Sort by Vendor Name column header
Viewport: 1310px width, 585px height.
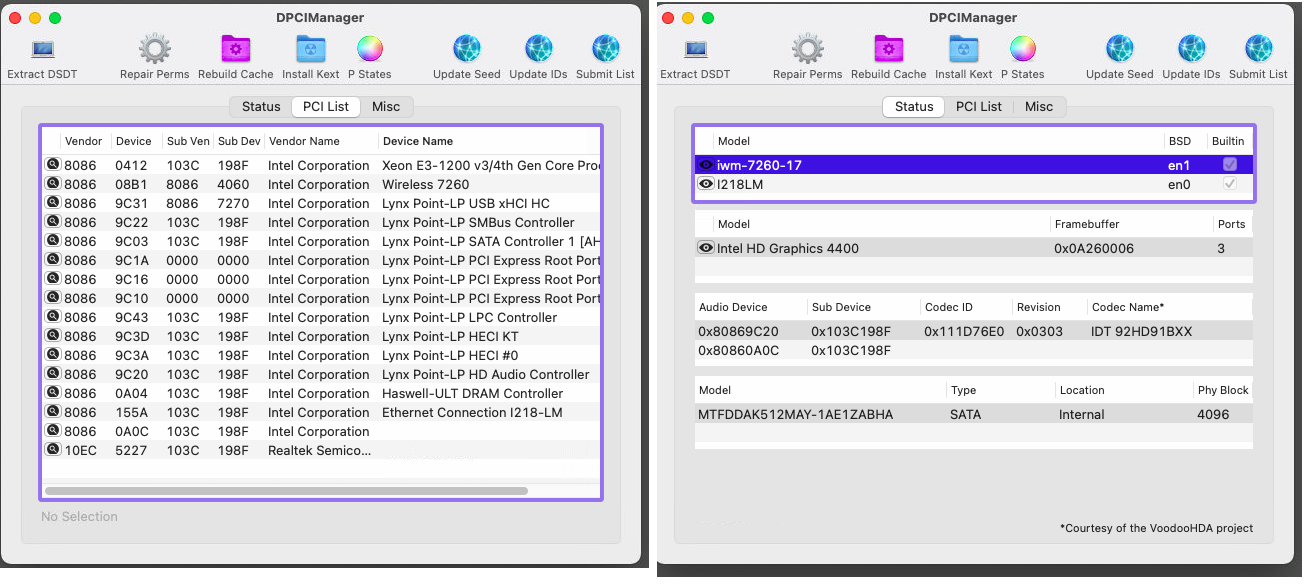click(x=321, y=141)
